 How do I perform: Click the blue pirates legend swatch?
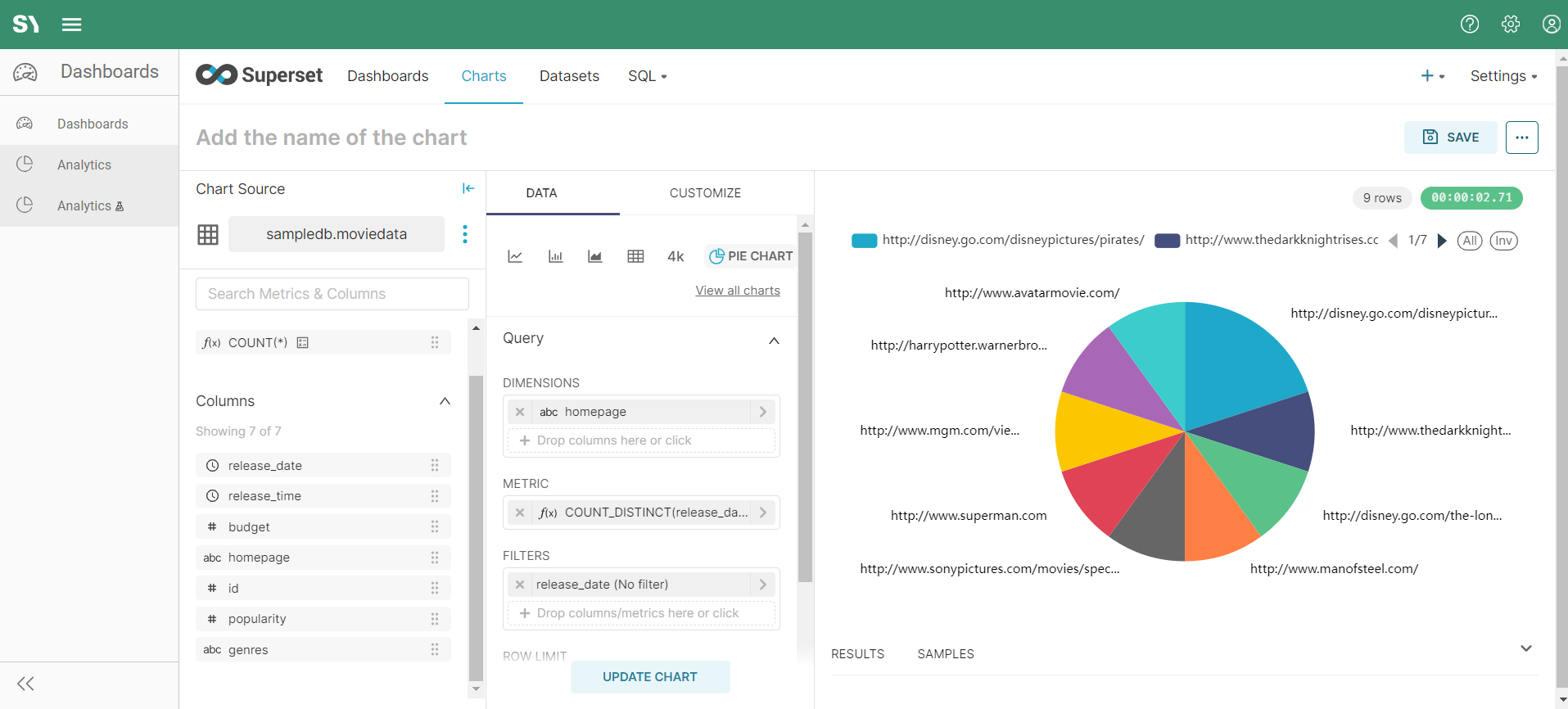864,241
